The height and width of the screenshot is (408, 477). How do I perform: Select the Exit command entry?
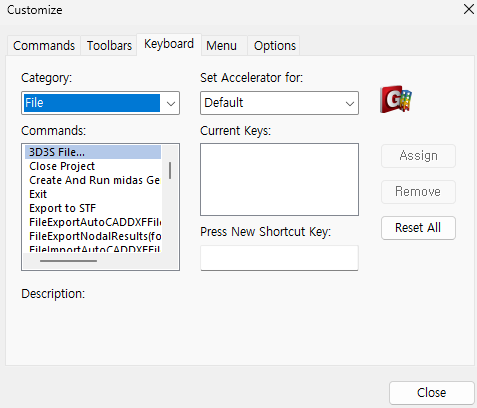[x=93, y=194]
